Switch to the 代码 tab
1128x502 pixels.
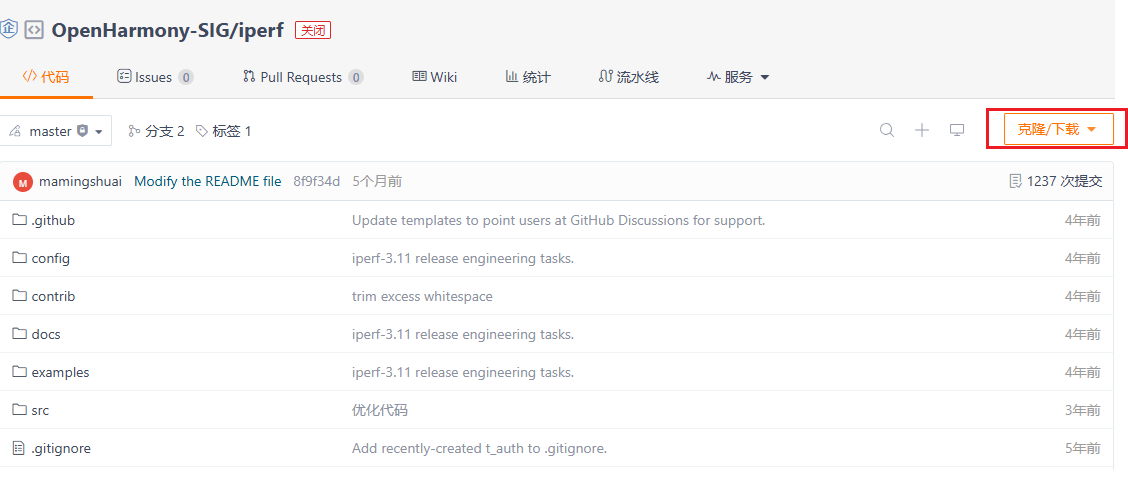tap(45, 77)
